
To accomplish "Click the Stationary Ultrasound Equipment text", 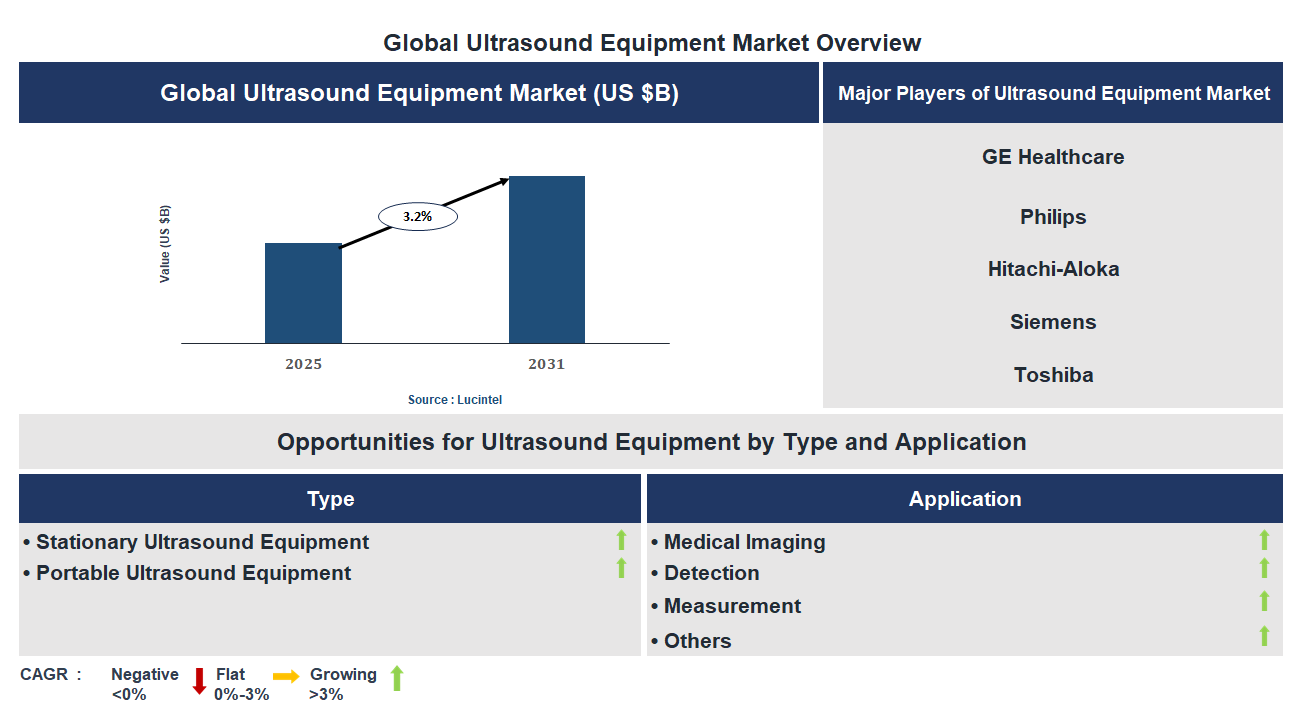I will click(202, 542).
